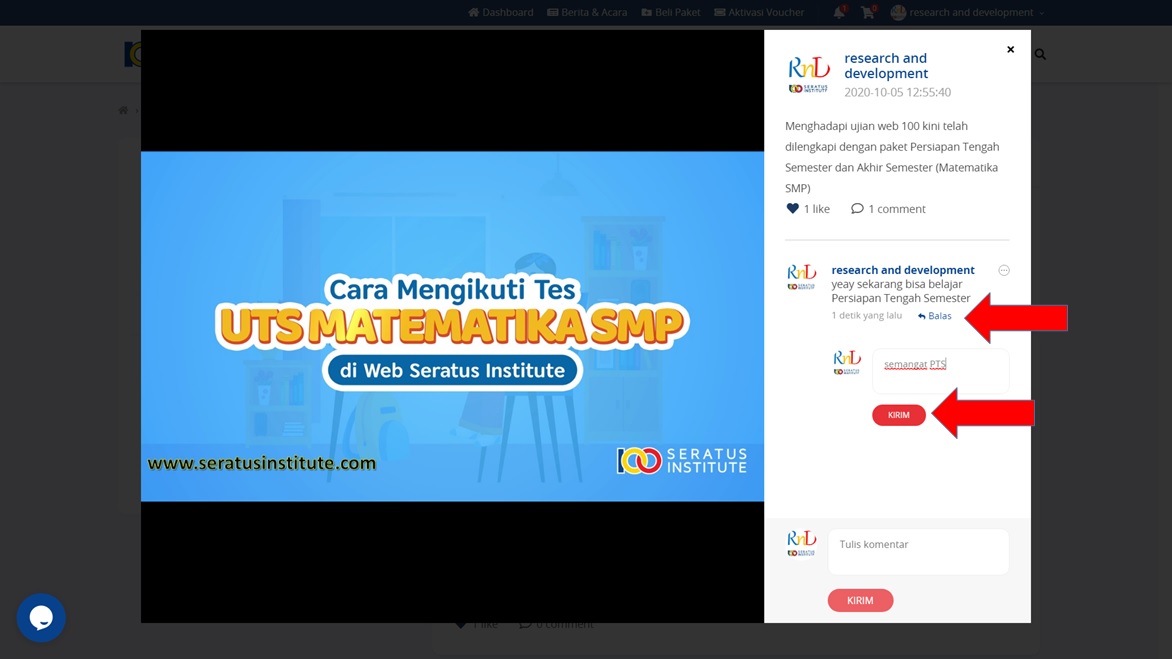Click the RnD avatar beside the reply field
The image size is (1172, 659).
847,362
